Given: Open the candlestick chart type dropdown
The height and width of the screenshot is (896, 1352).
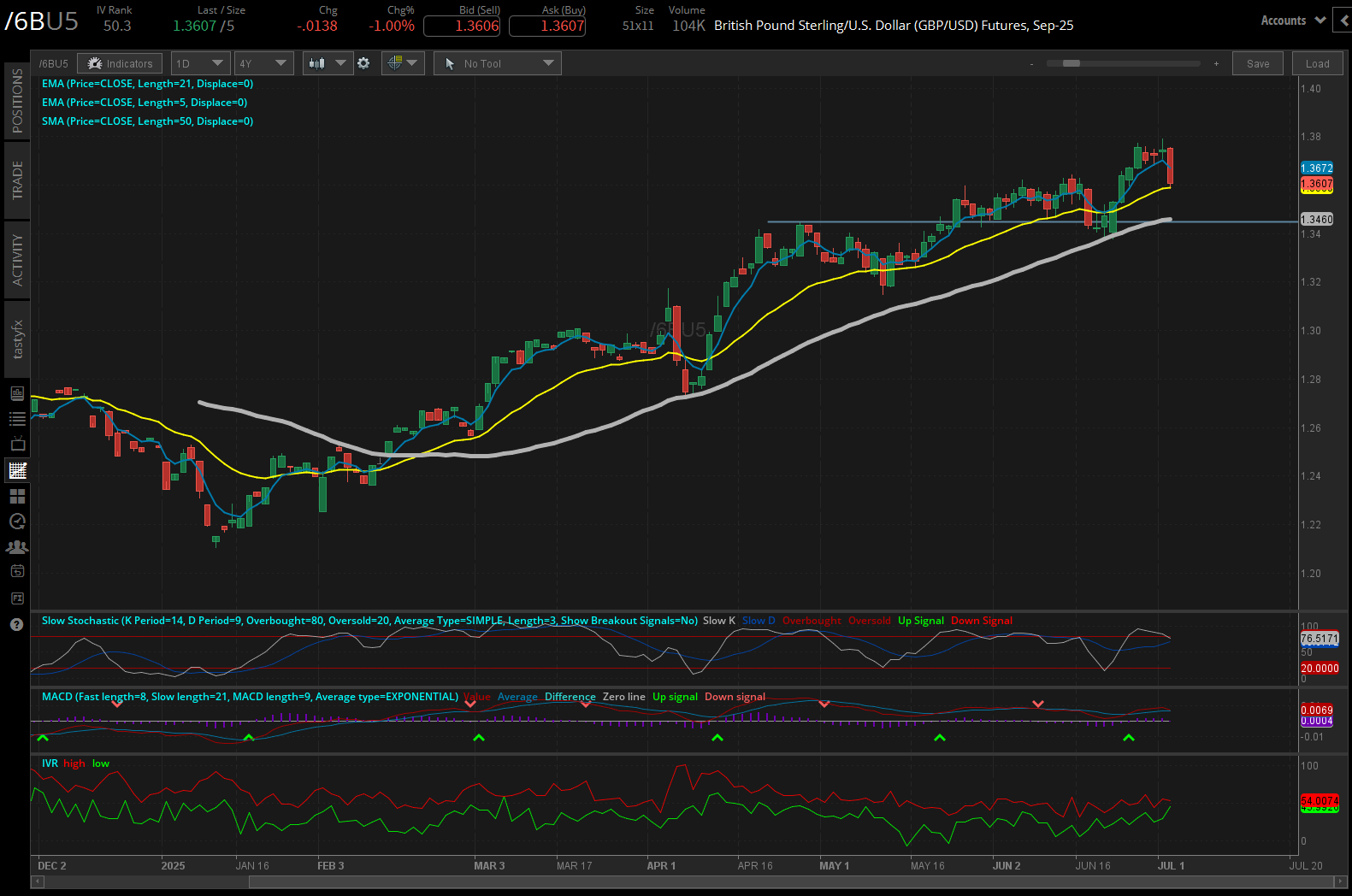Looking at the screenshot, I should click(x=328, y=63).
